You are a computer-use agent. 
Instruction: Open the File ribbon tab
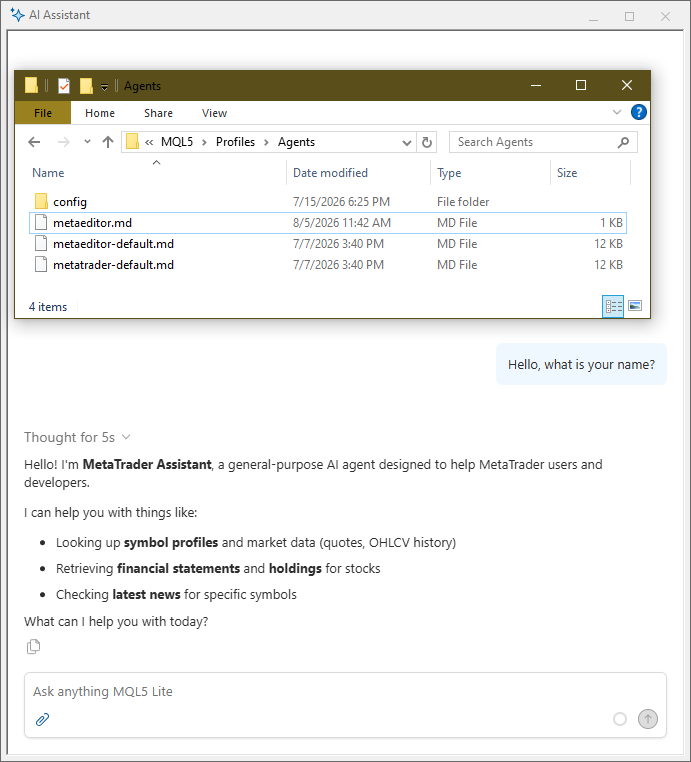pos(43,113)
